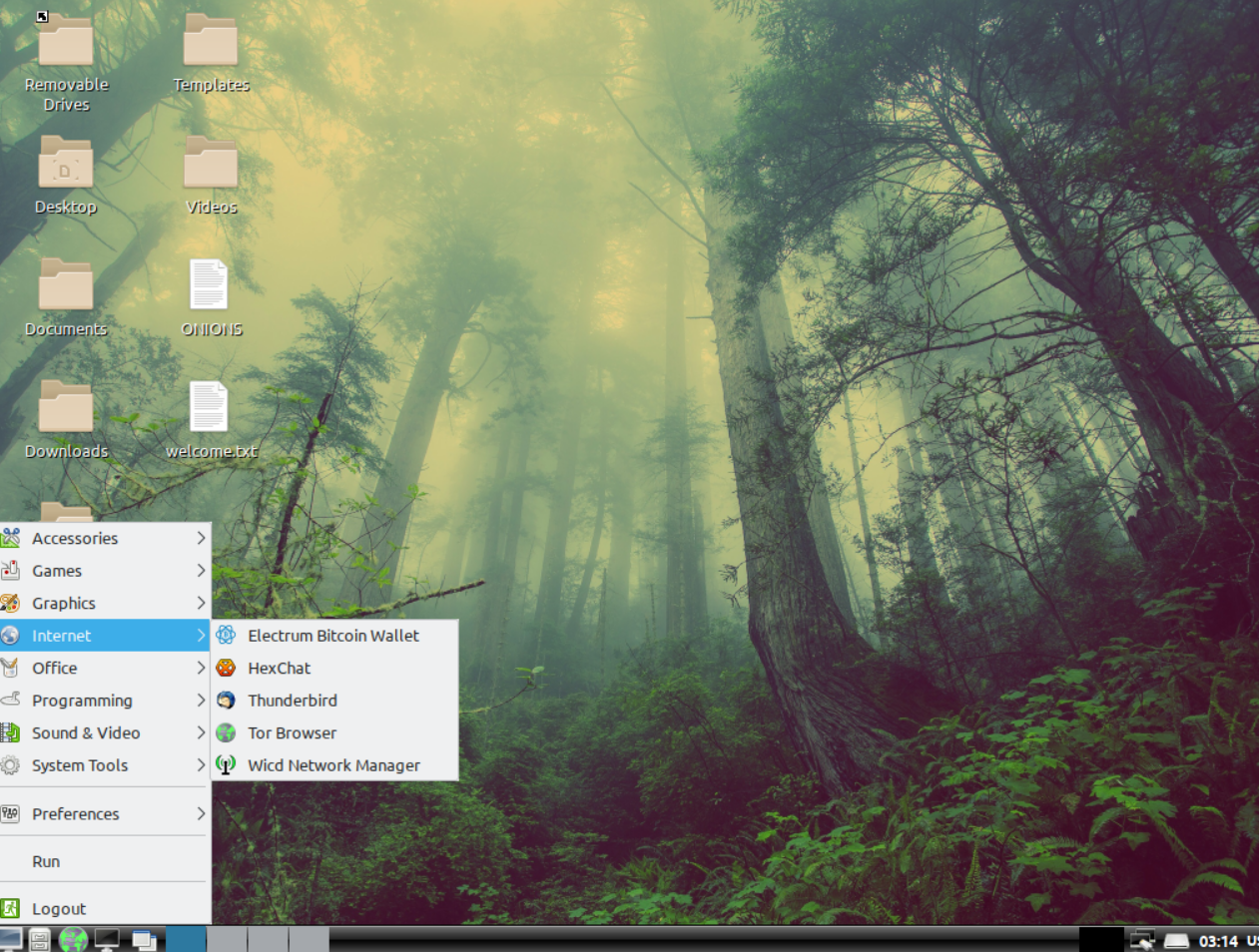Expand the Graphics submenu arrow

click(x=201, y=603)
